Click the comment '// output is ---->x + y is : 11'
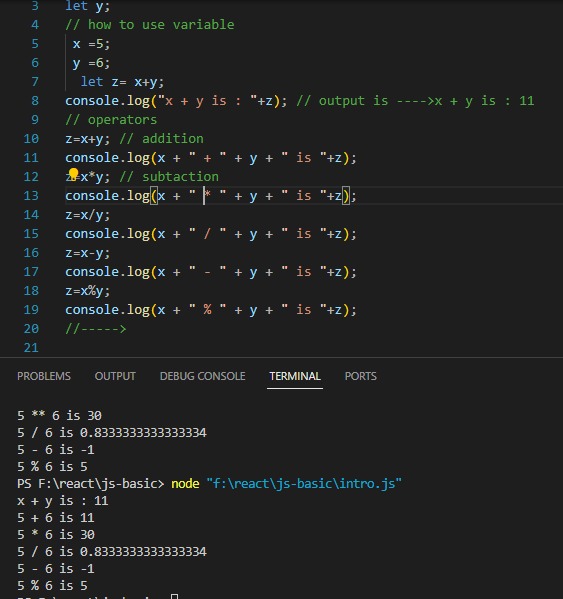This screenshot has height=599, width=563. tap(415, 101)
